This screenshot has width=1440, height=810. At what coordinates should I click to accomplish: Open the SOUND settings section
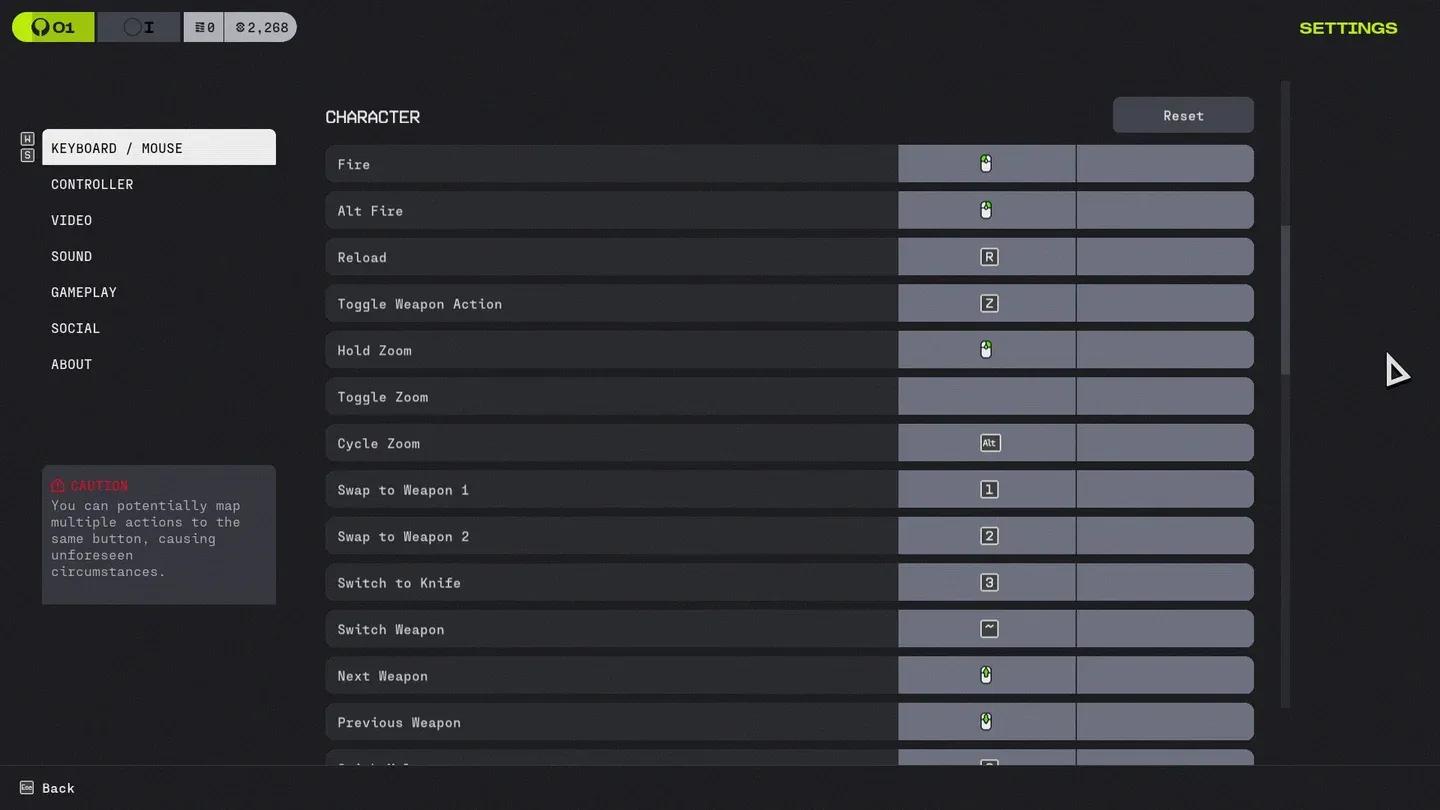coord(71,256)
